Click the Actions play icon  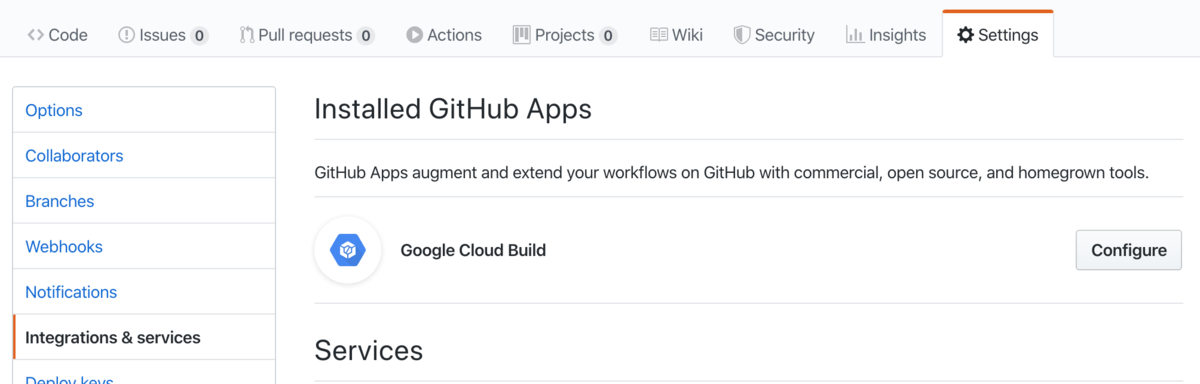414,35
